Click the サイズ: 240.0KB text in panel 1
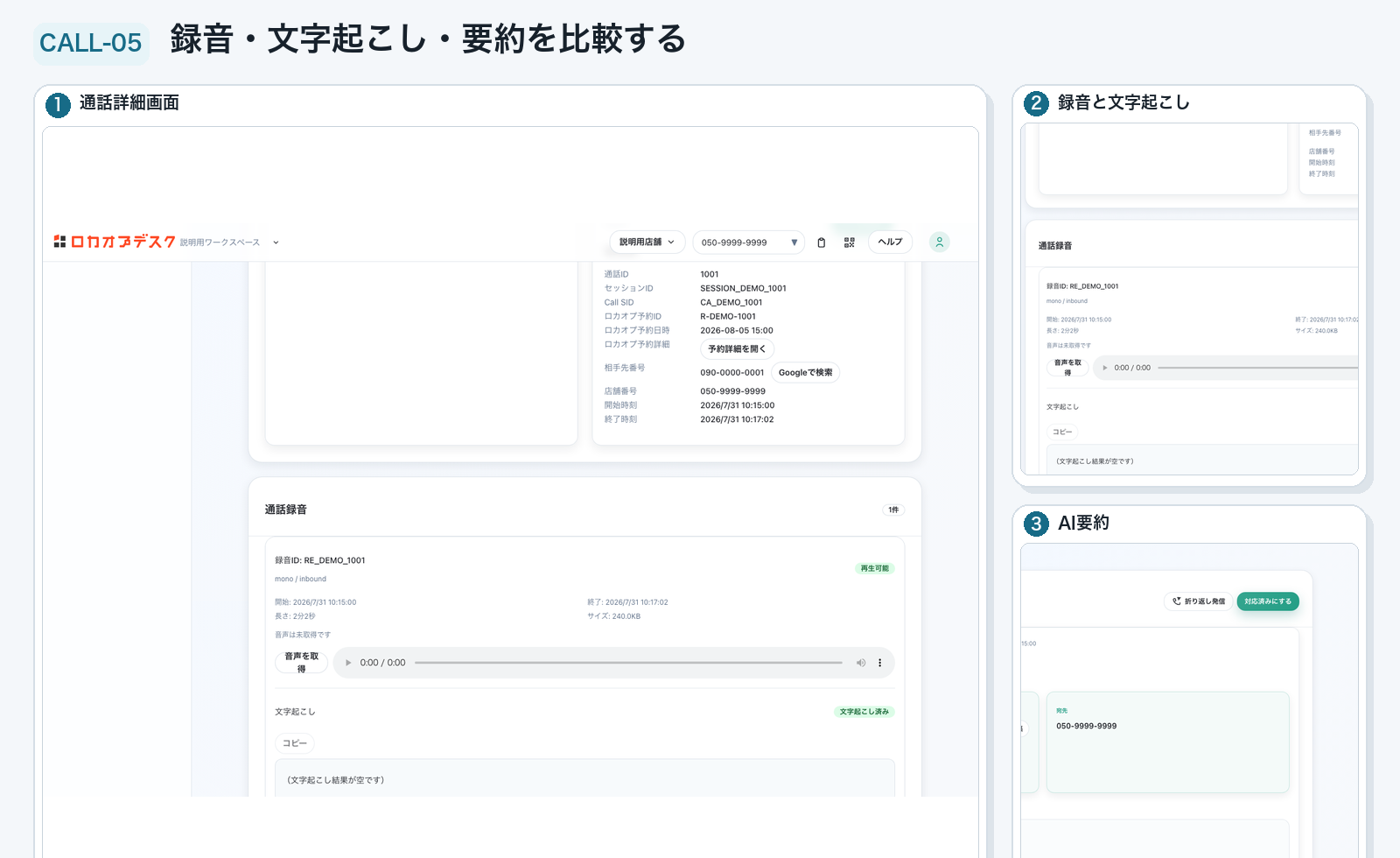Image resolution: width=1400 pixels, height=858 pixels. pos(614,616)
